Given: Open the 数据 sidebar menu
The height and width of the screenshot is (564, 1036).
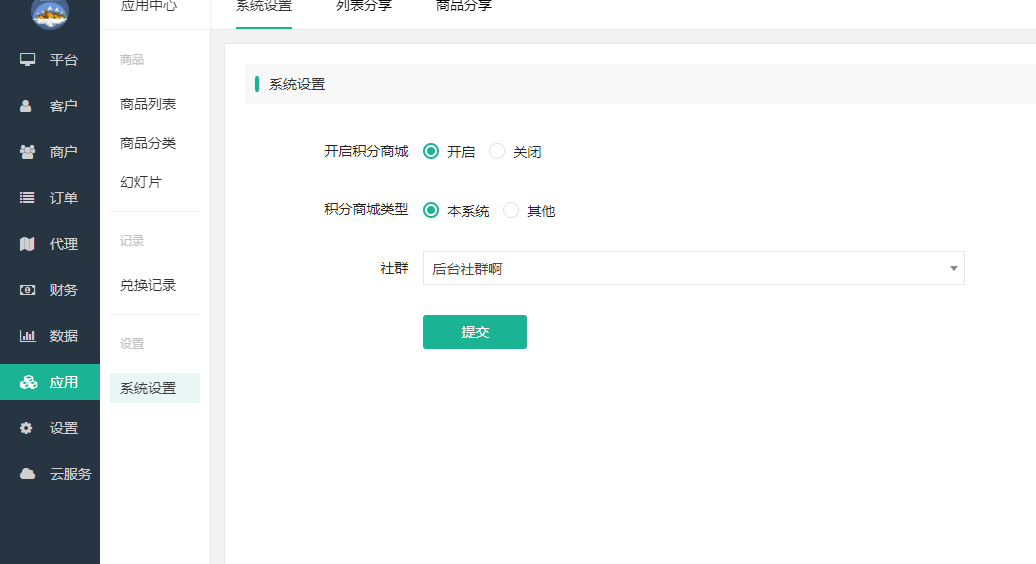Looking at the screenshot, I should (50, 335).
